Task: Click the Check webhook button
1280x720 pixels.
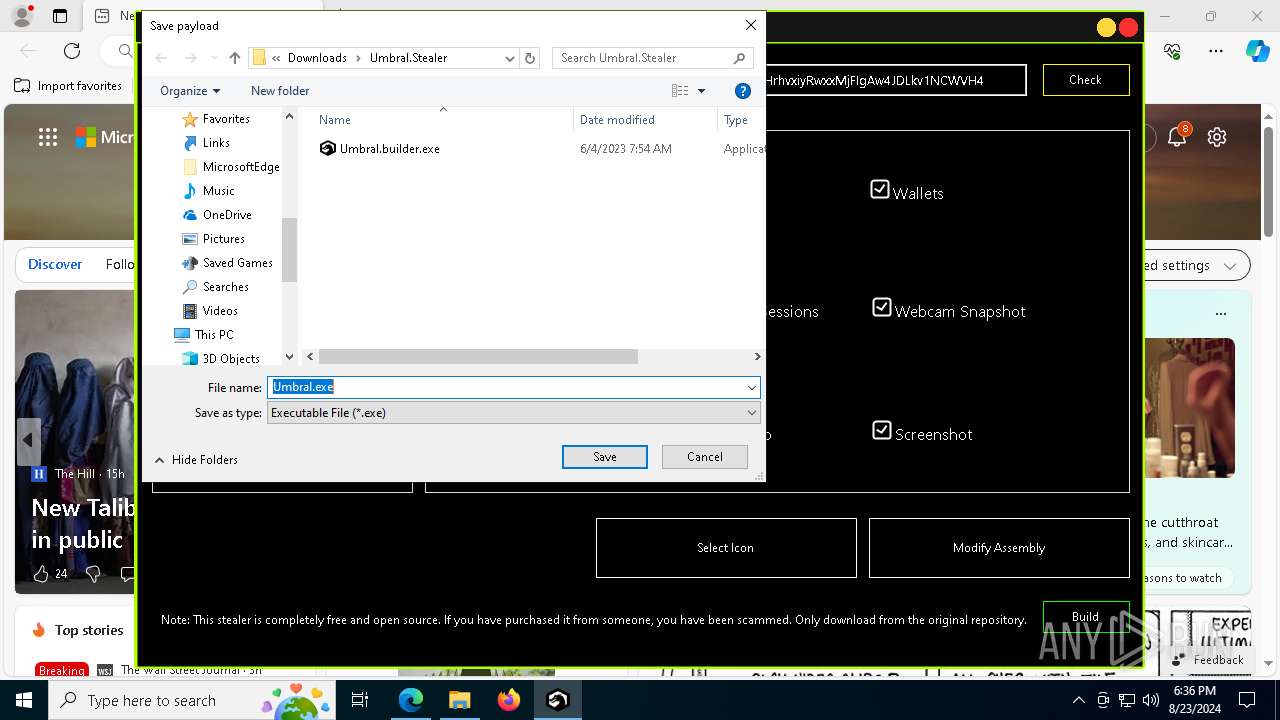Action: pyautogui.click(x=1086, y=80)
